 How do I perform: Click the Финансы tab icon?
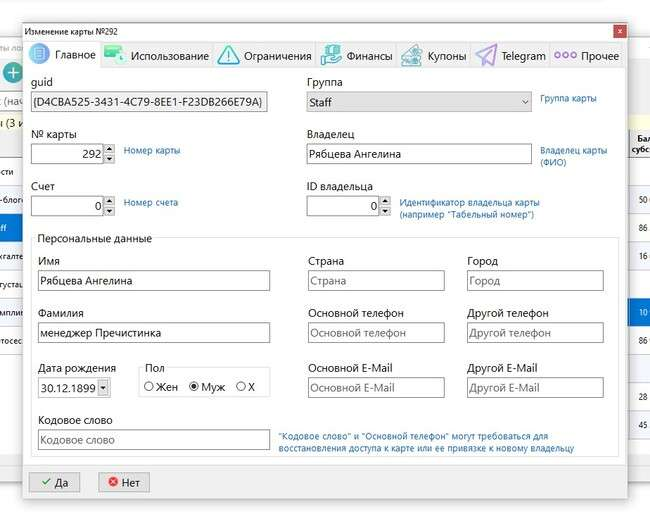coord(331,56)
